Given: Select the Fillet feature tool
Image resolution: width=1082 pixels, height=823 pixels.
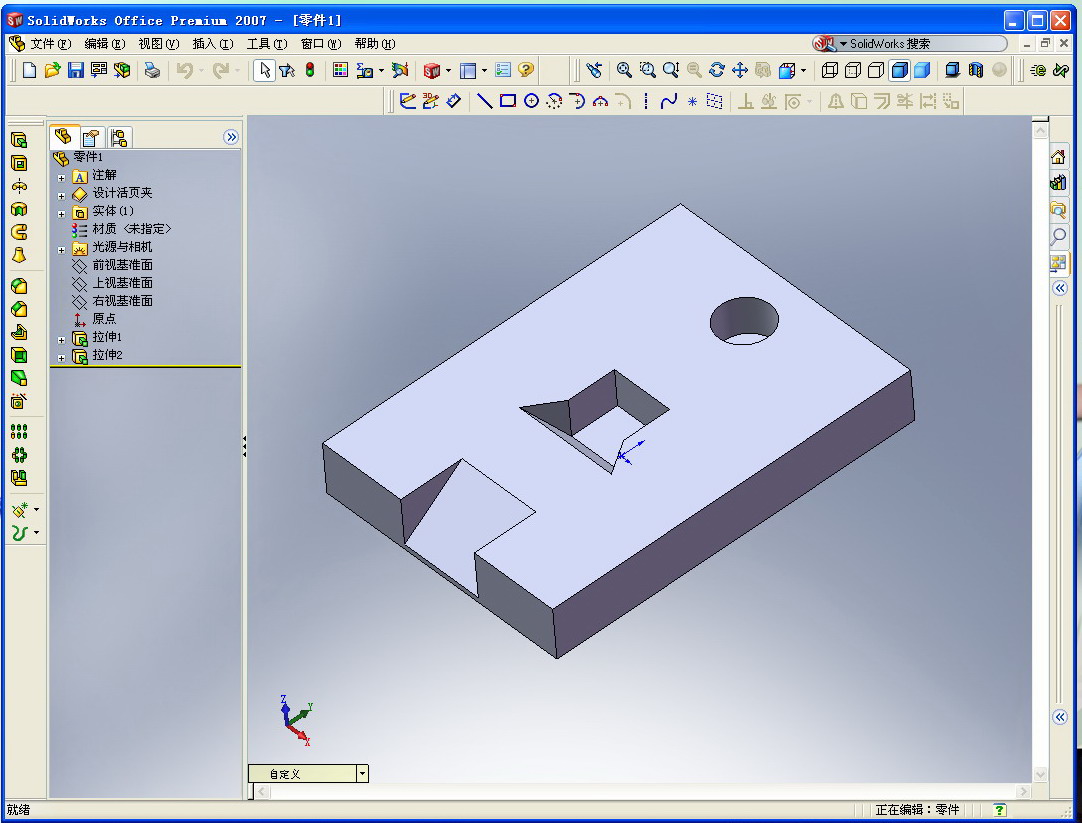Looking at the screenshot, I should (x=19, y=286).
